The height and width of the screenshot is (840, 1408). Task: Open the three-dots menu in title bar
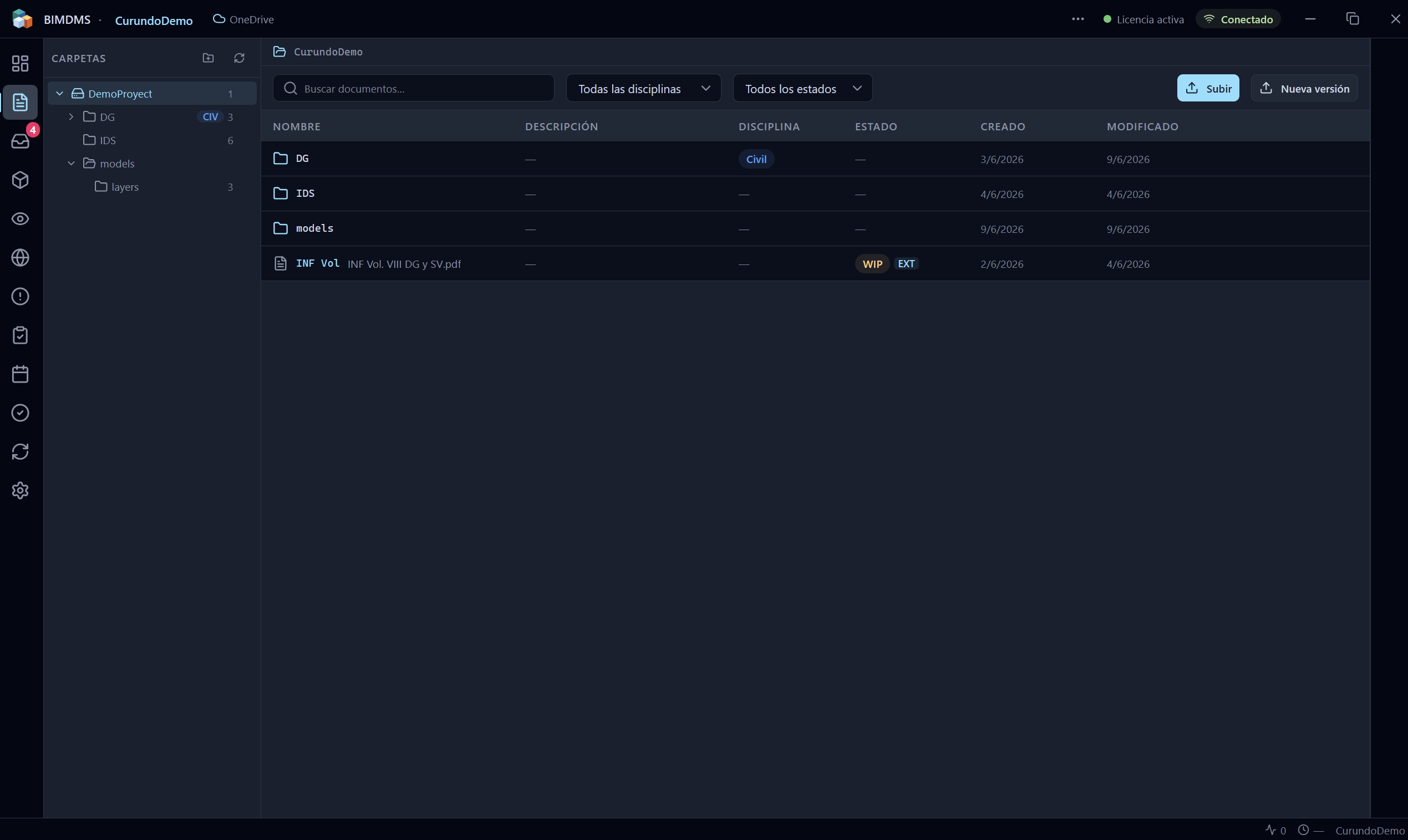[1078, 19]
